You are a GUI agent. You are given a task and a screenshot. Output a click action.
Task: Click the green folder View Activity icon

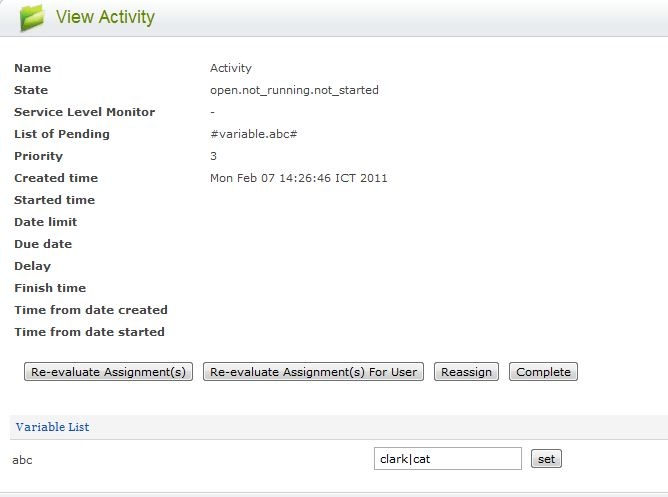click(32, 18)
